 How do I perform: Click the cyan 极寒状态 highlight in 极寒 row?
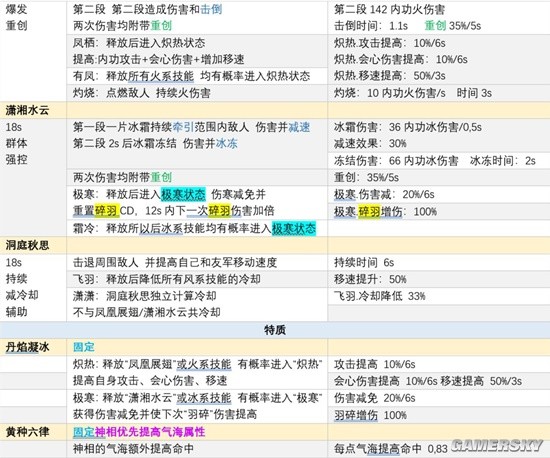click(x=183, y=194)
